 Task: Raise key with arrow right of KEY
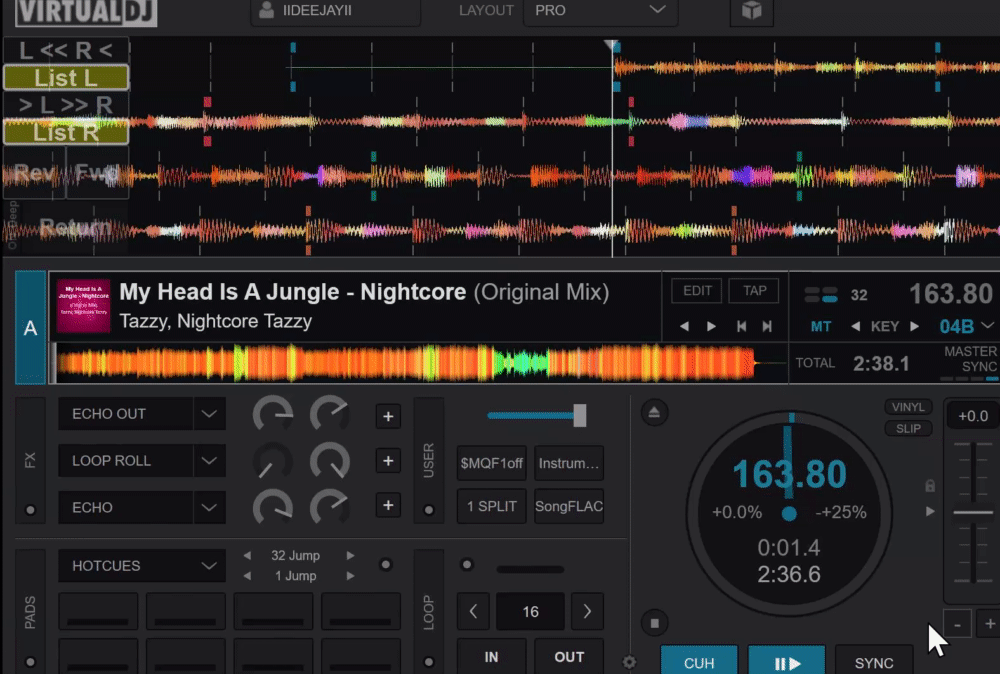tap(915, 326)
